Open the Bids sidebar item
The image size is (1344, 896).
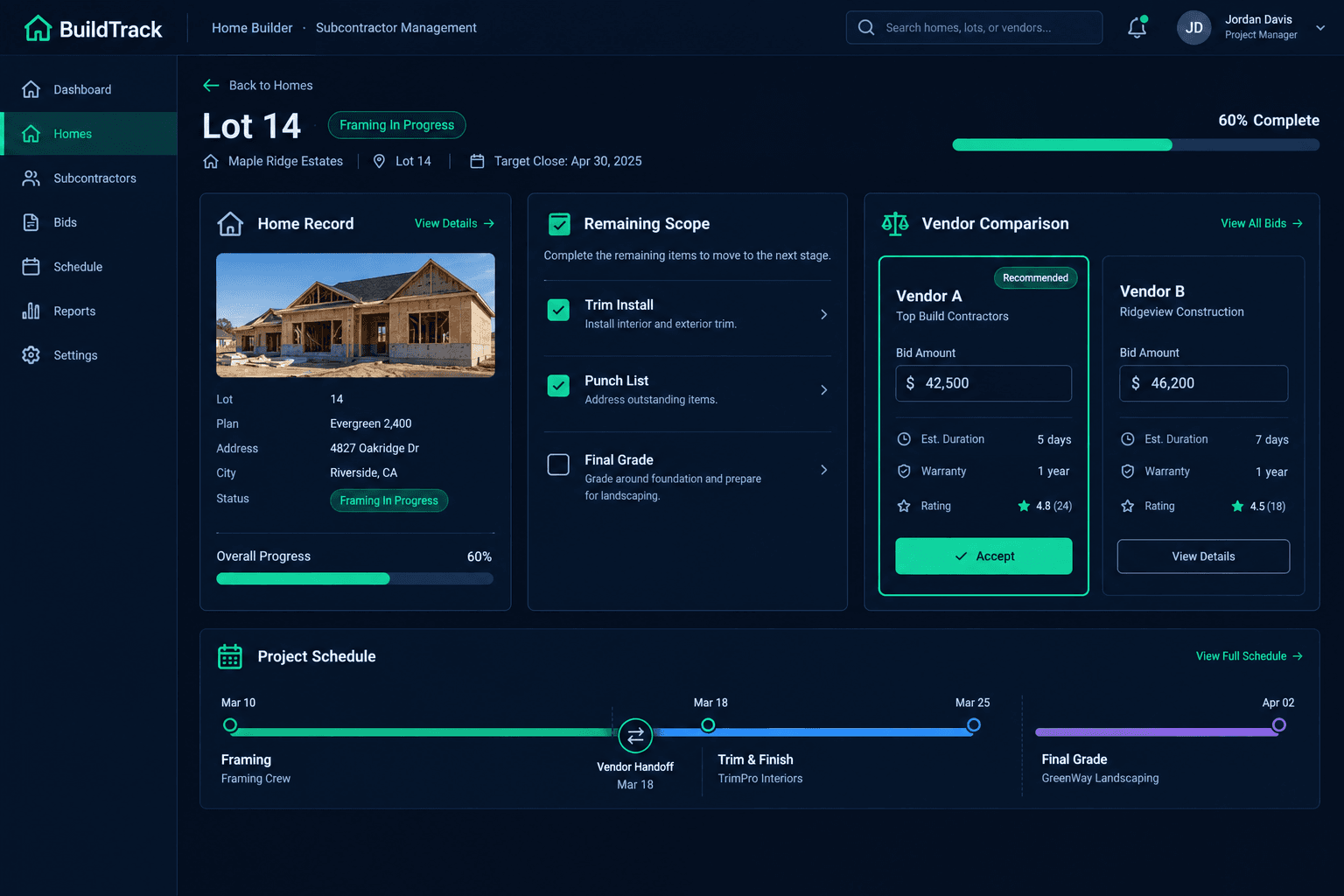(x=88, y=222)
